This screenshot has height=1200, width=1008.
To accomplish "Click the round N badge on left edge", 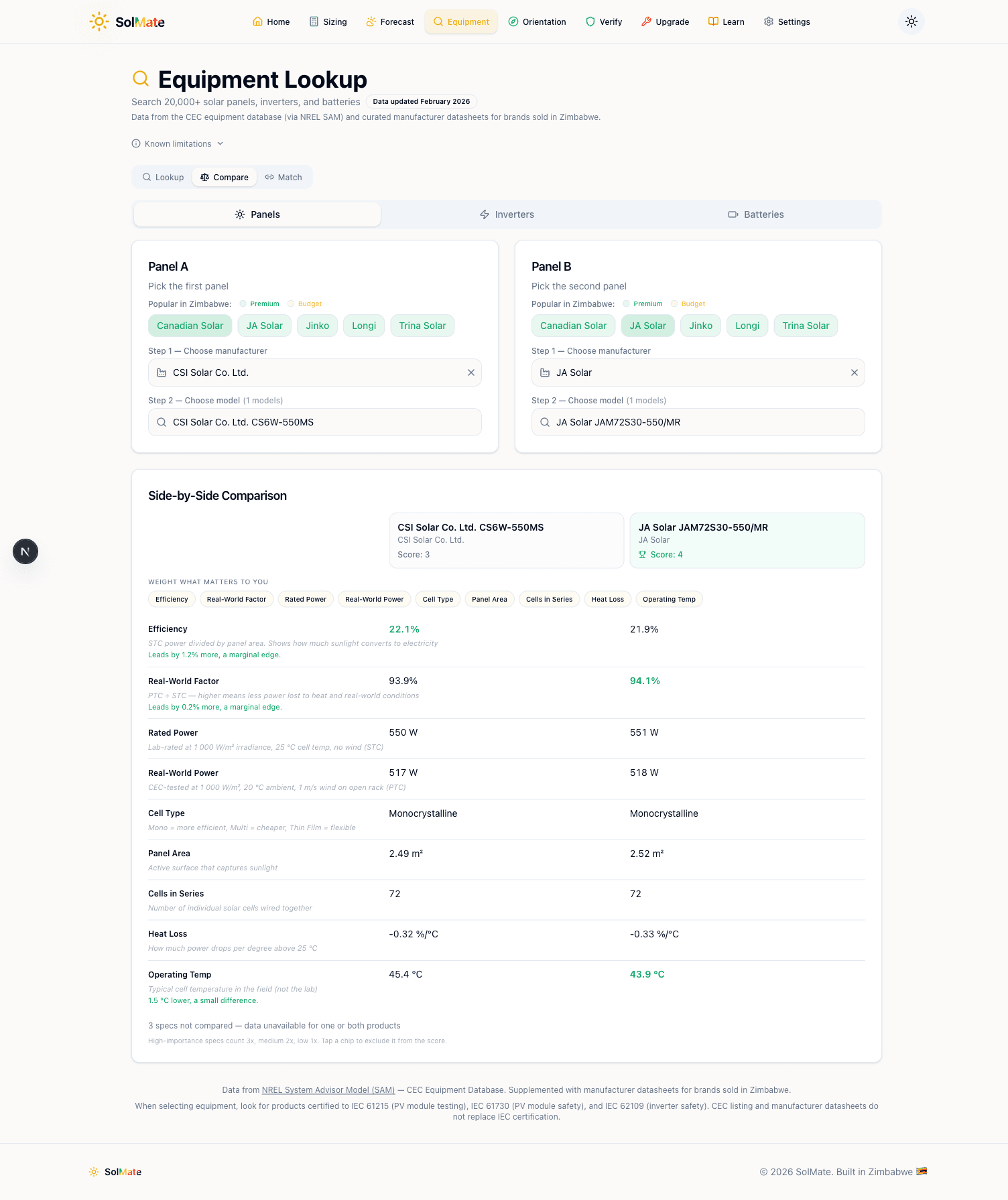I will point(25,551).
